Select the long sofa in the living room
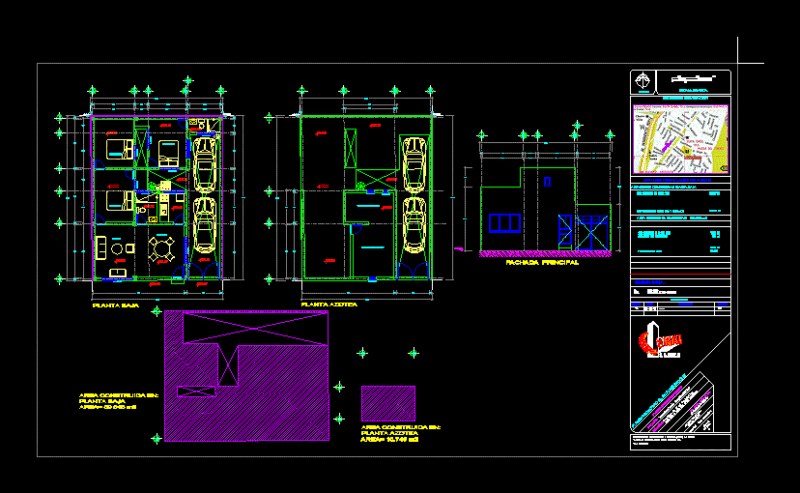This screenshot has height=493, width=800. [x=101, y=248]
